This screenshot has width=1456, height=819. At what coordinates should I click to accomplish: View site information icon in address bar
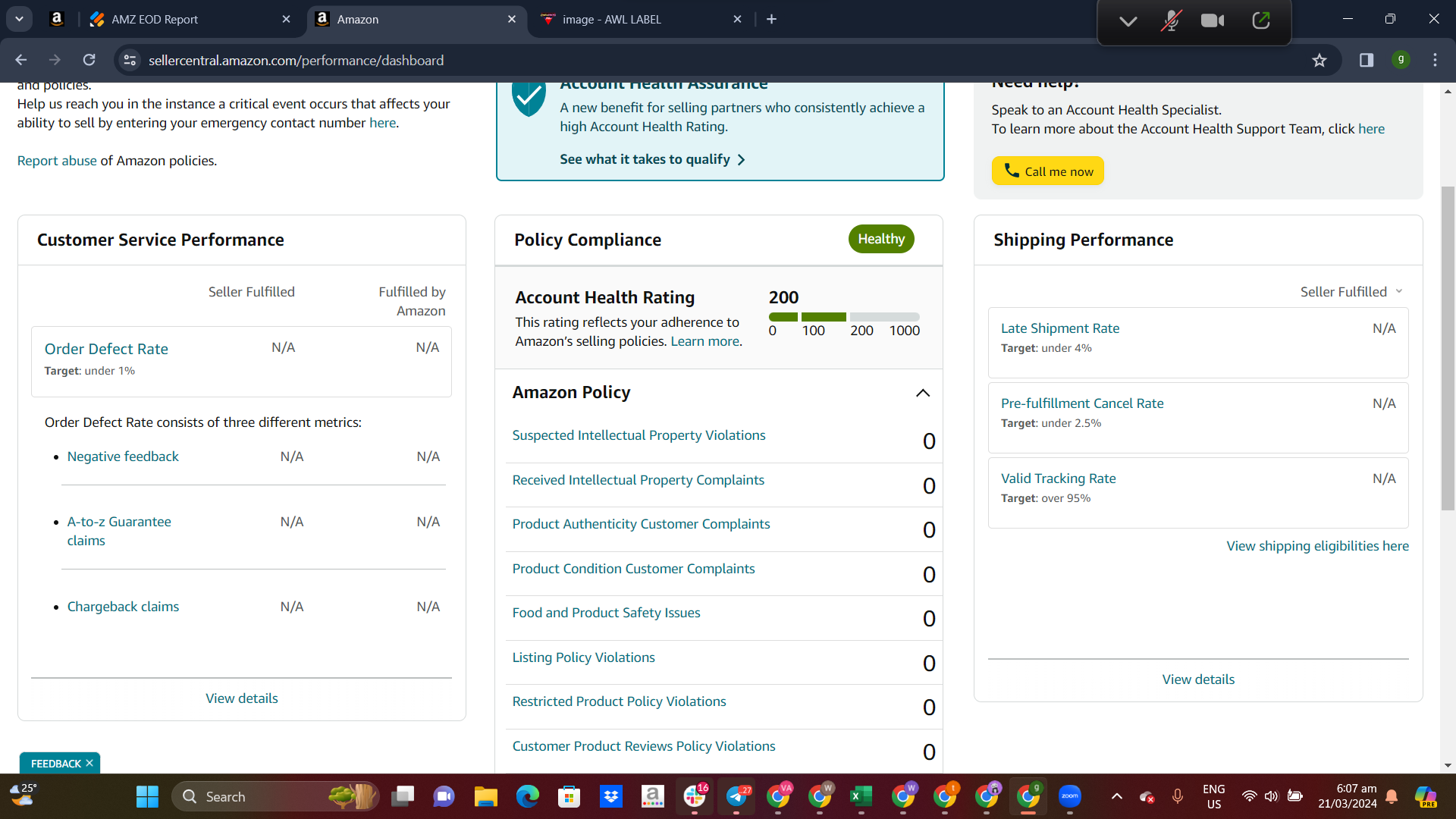[130, 60]
